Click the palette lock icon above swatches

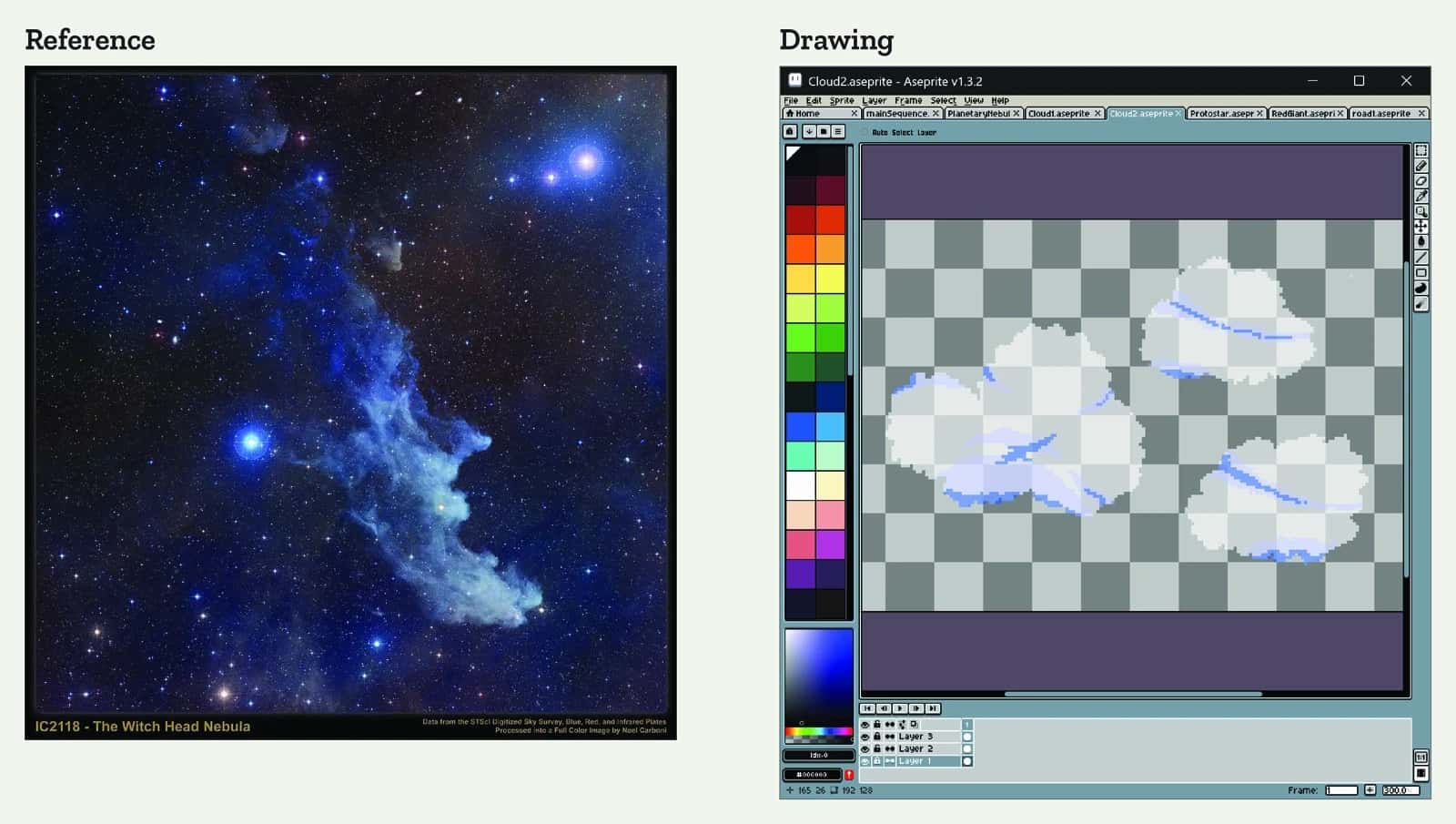(791, 131)
